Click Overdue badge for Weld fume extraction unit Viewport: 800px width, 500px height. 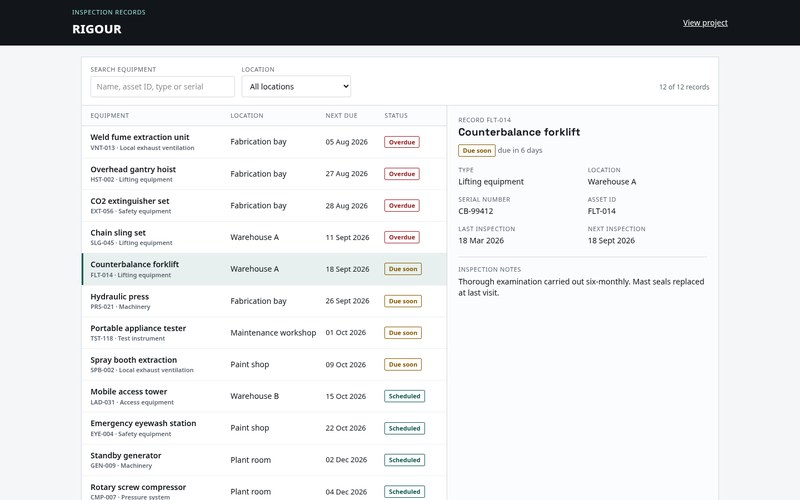[x=402, y=142]
